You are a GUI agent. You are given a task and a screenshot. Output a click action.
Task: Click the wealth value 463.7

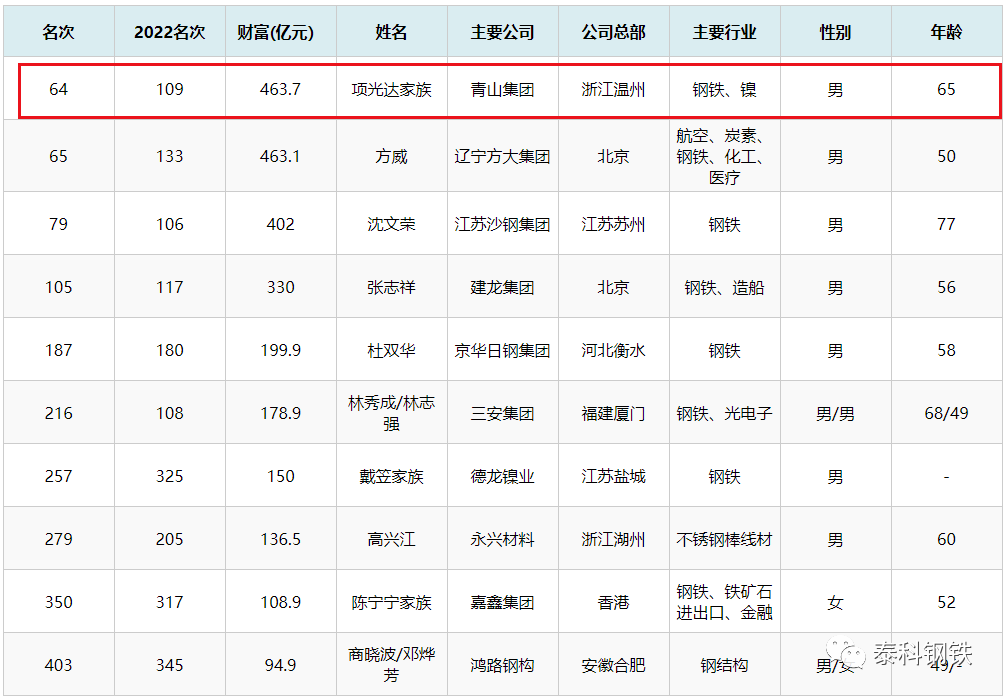coord(280,90)
